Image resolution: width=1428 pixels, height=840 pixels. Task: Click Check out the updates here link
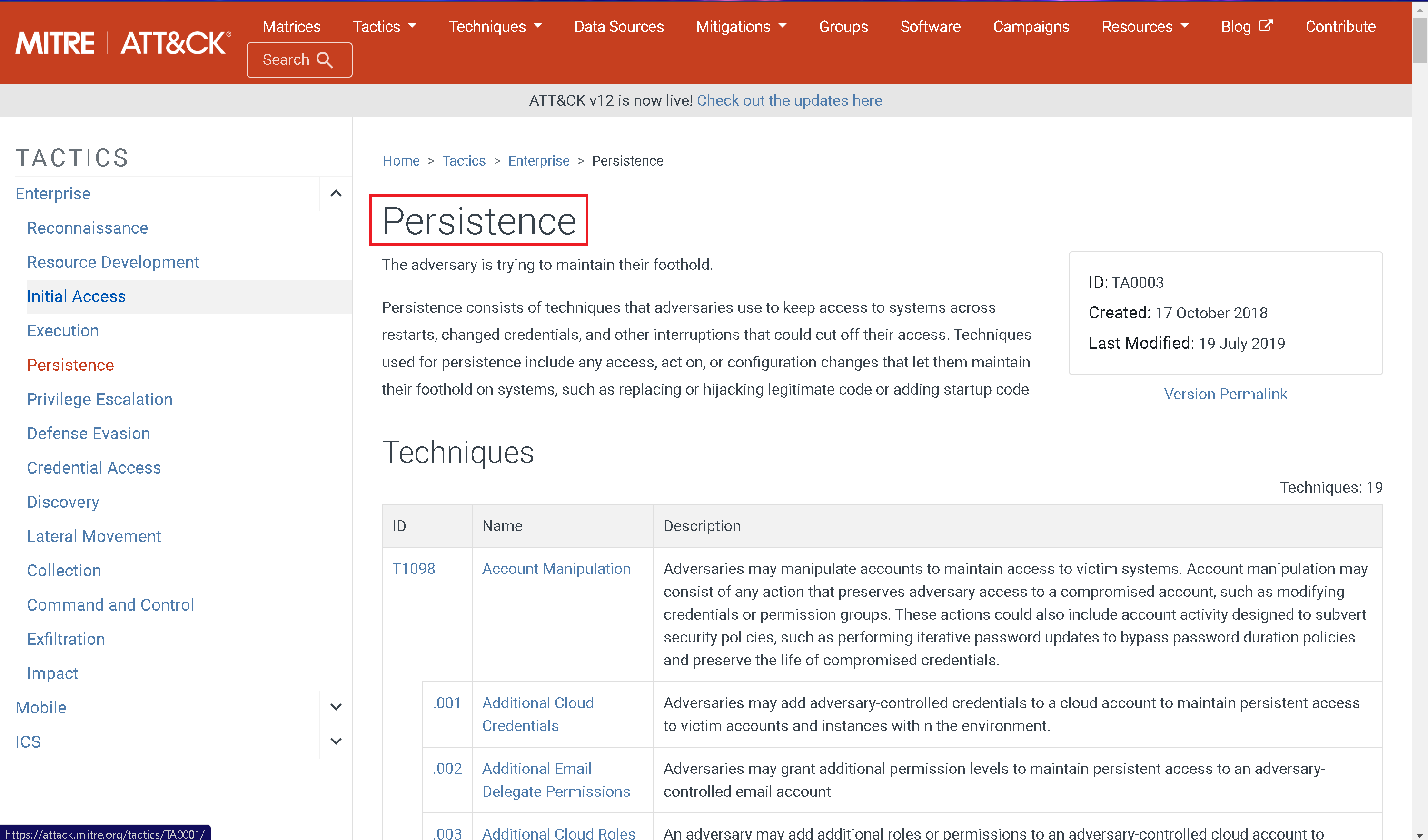pyautogui.click(x=789, y=100)
